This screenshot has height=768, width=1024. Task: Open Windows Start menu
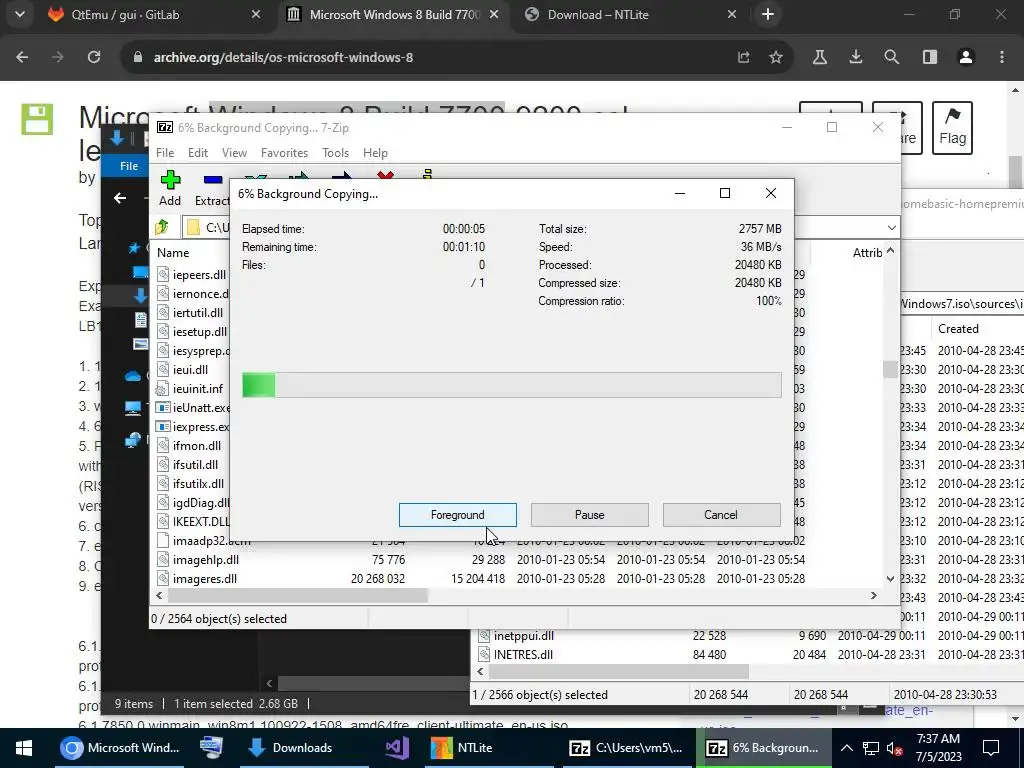click(x=24, y=748)
